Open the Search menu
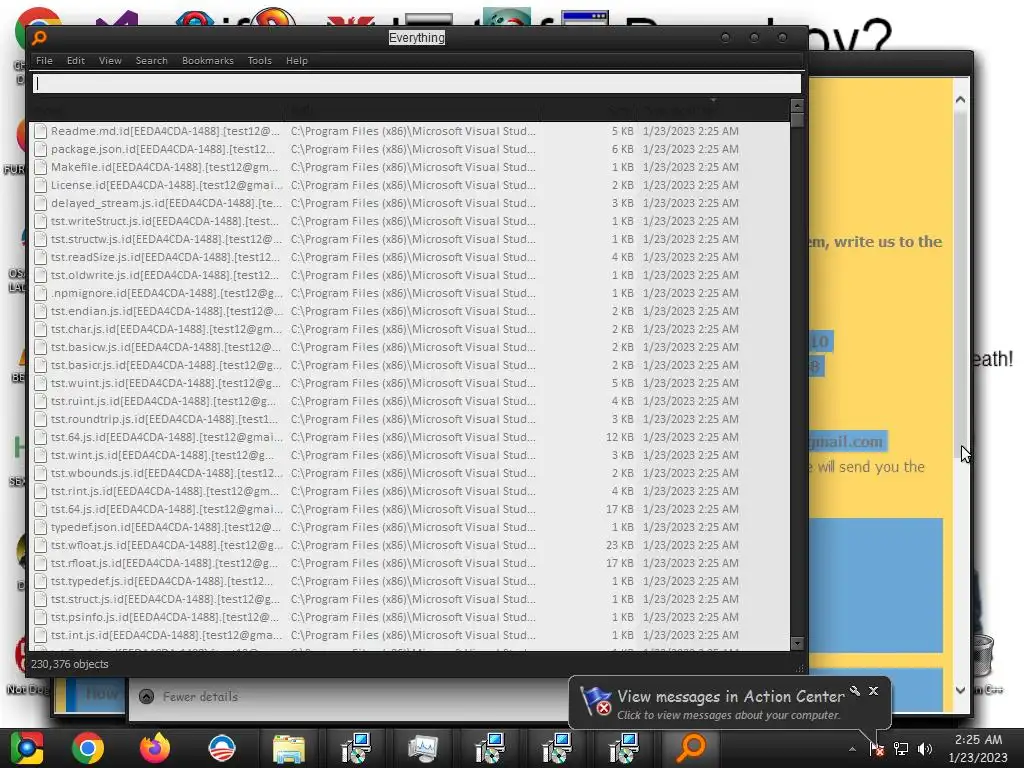Screen dimensions: 1024x768 tap(152, 61)
